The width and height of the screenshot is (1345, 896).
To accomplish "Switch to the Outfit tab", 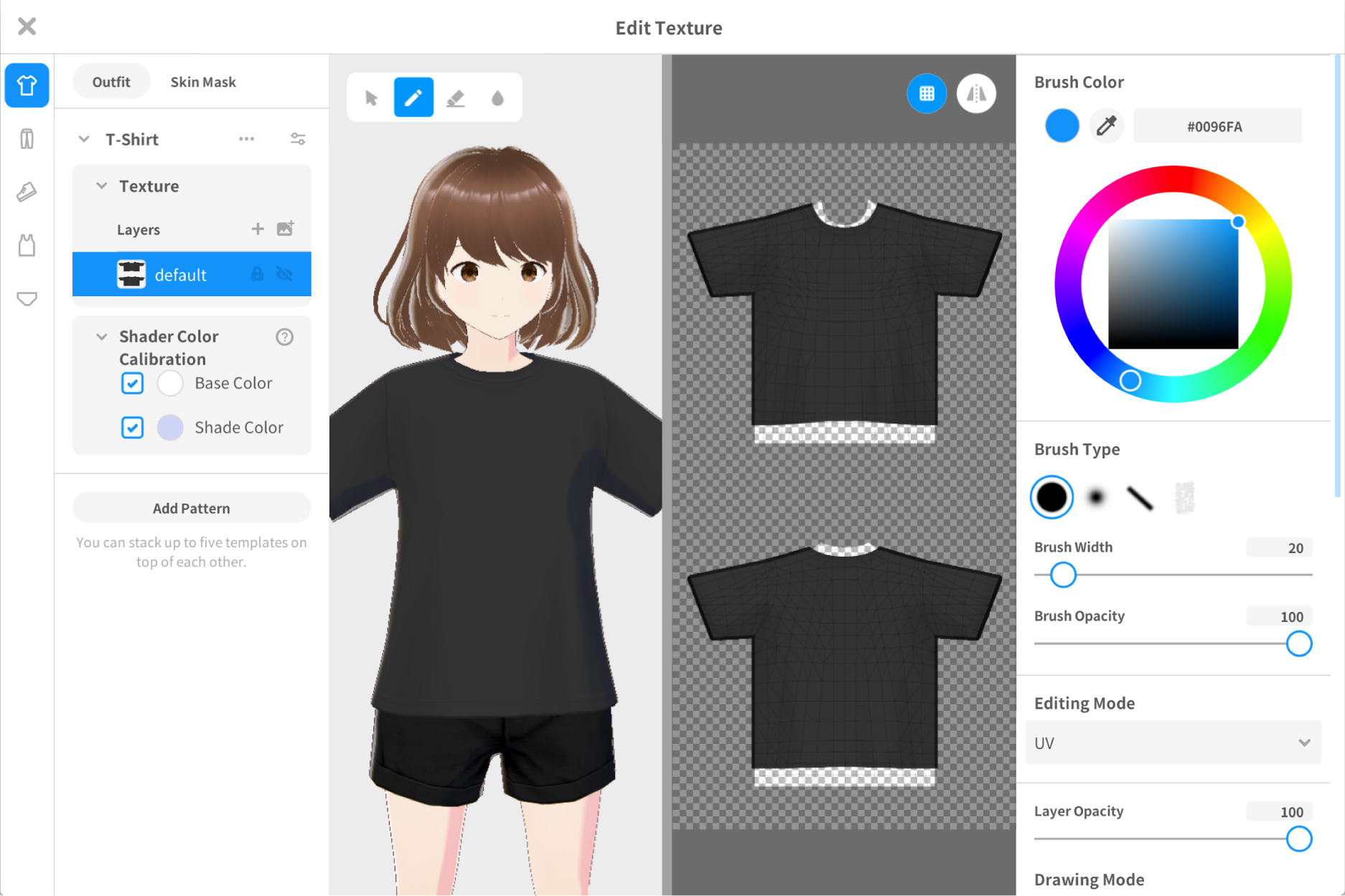I will pyautogui.click(x=111, y=82).
